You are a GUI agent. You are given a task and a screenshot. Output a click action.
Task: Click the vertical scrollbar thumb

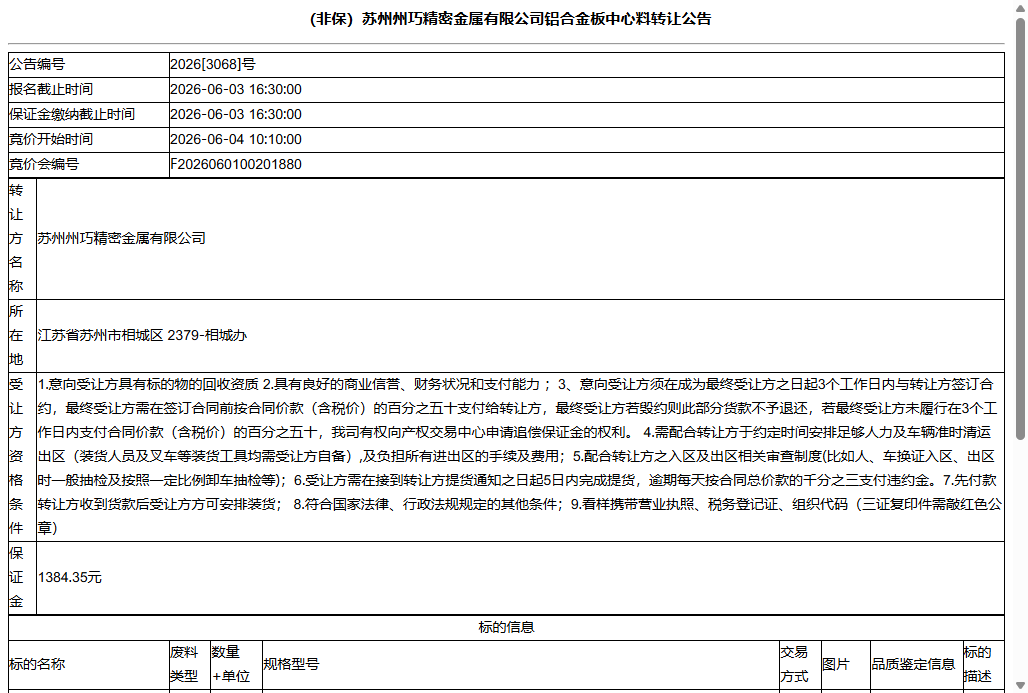coord(1020,228)
